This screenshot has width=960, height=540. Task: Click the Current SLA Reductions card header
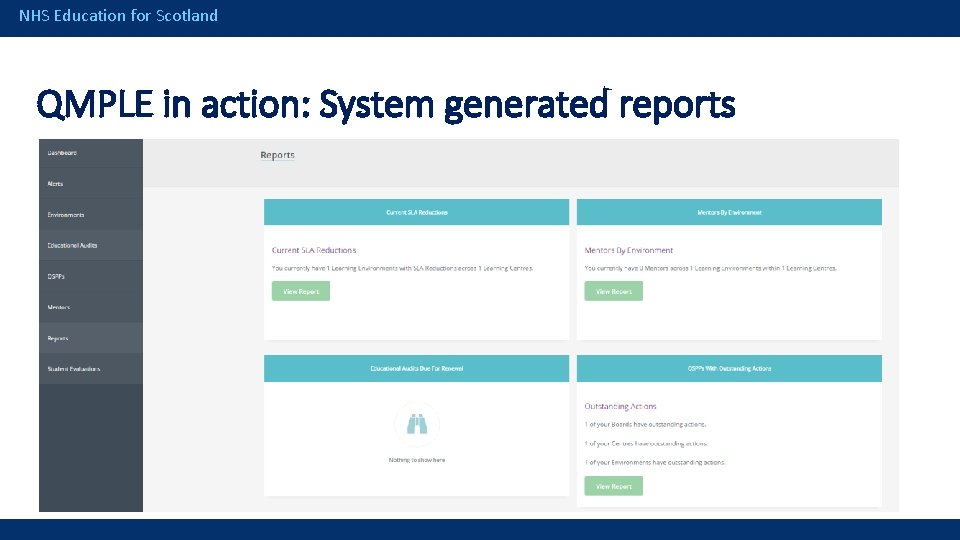[416, 212]
